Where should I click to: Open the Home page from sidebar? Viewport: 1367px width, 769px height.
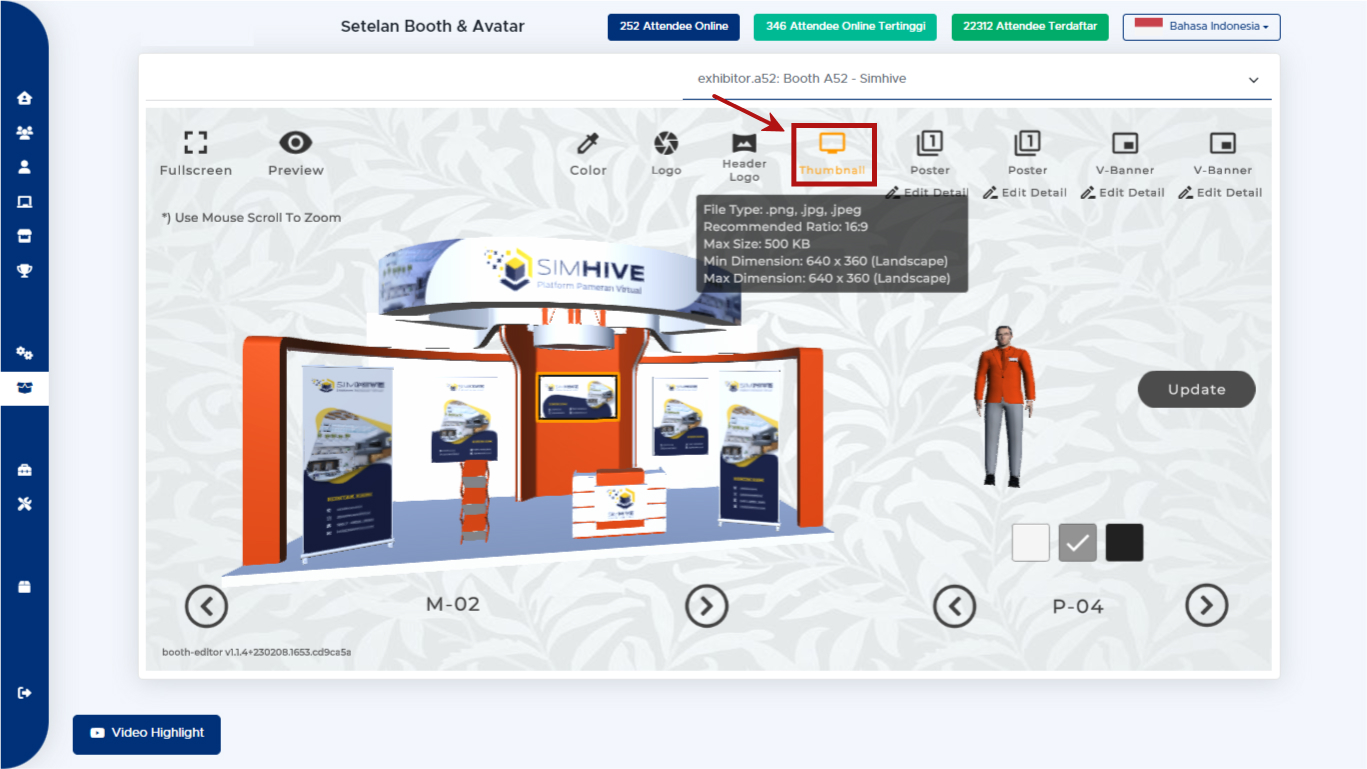coord(24,98)
